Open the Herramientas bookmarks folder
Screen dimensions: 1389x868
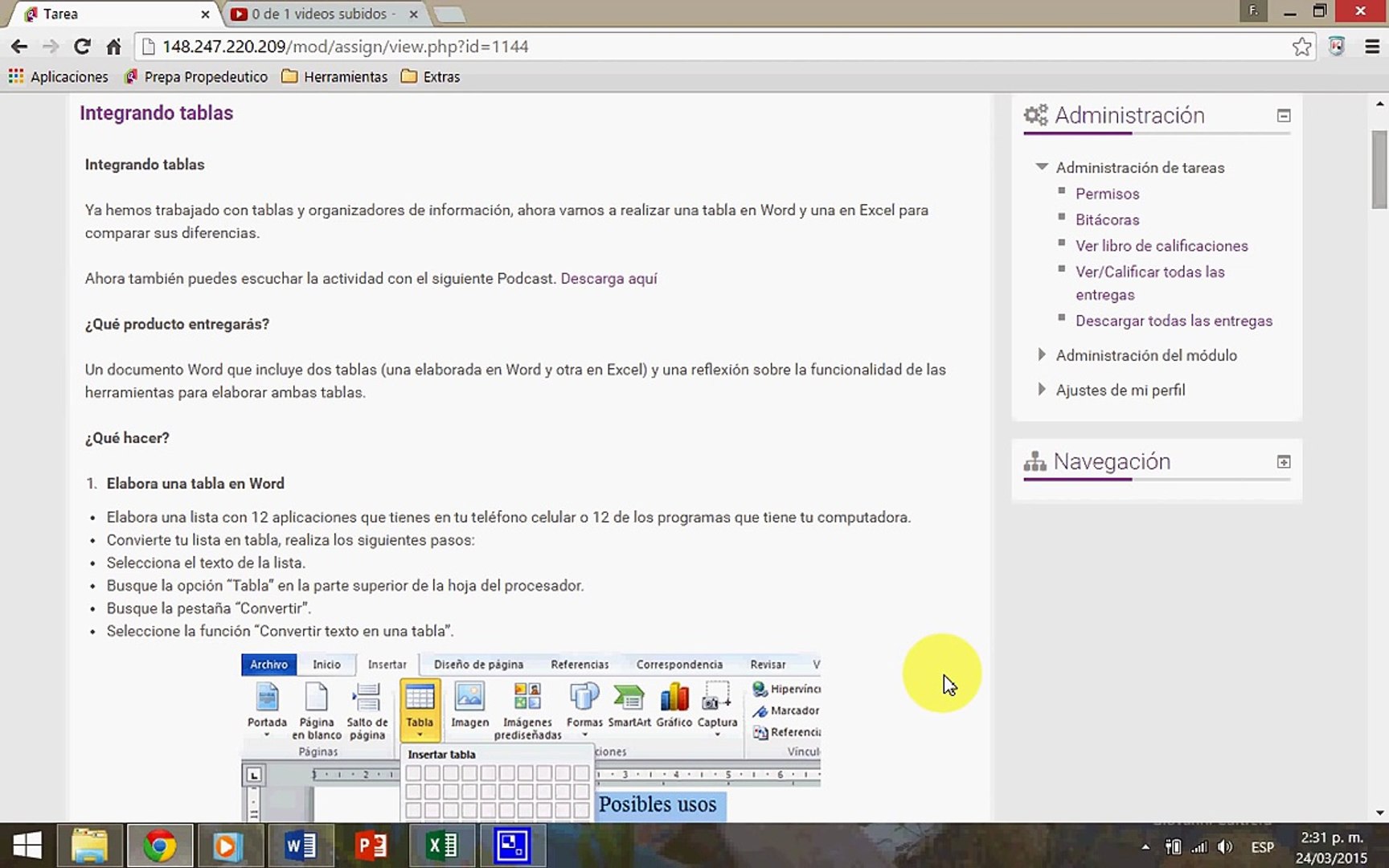point(335,76)
